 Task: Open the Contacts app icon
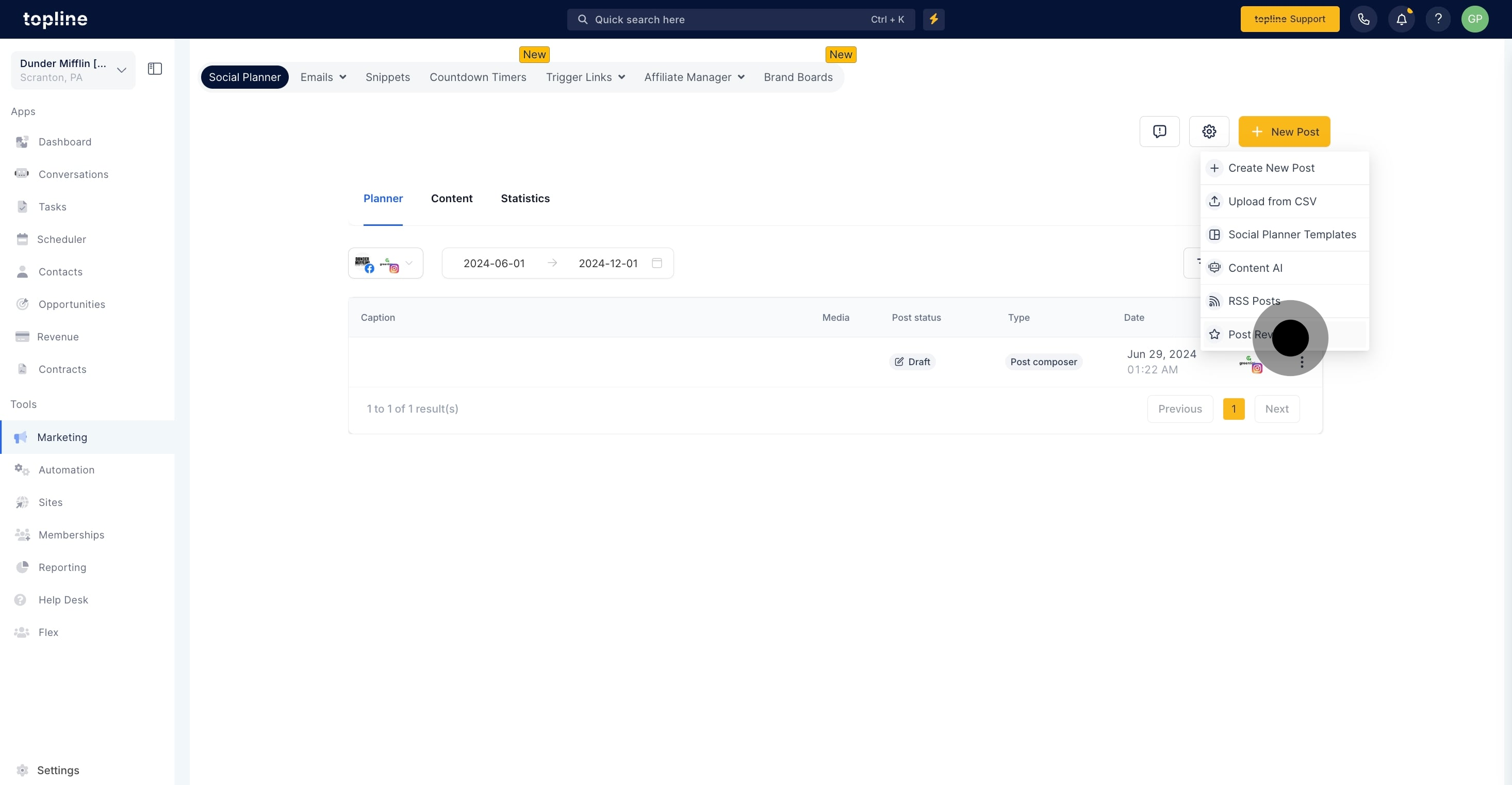[22, 271]
